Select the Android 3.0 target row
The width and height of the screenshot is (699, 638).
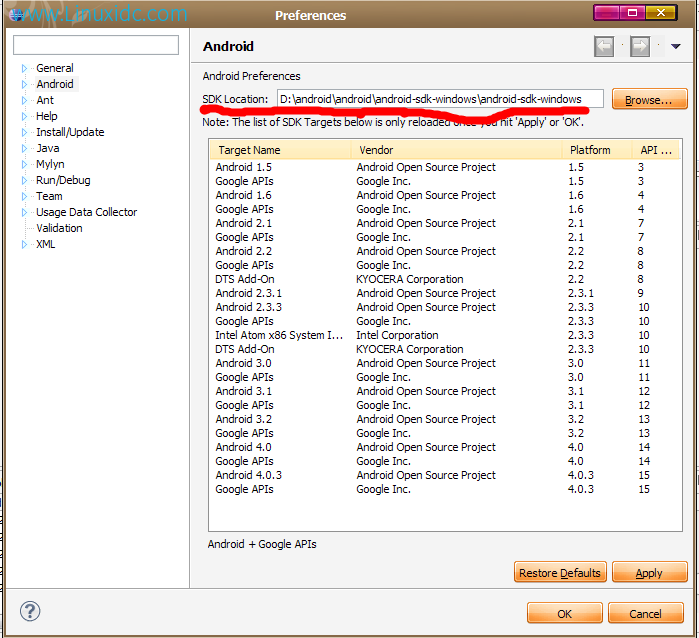click(445, 363)
